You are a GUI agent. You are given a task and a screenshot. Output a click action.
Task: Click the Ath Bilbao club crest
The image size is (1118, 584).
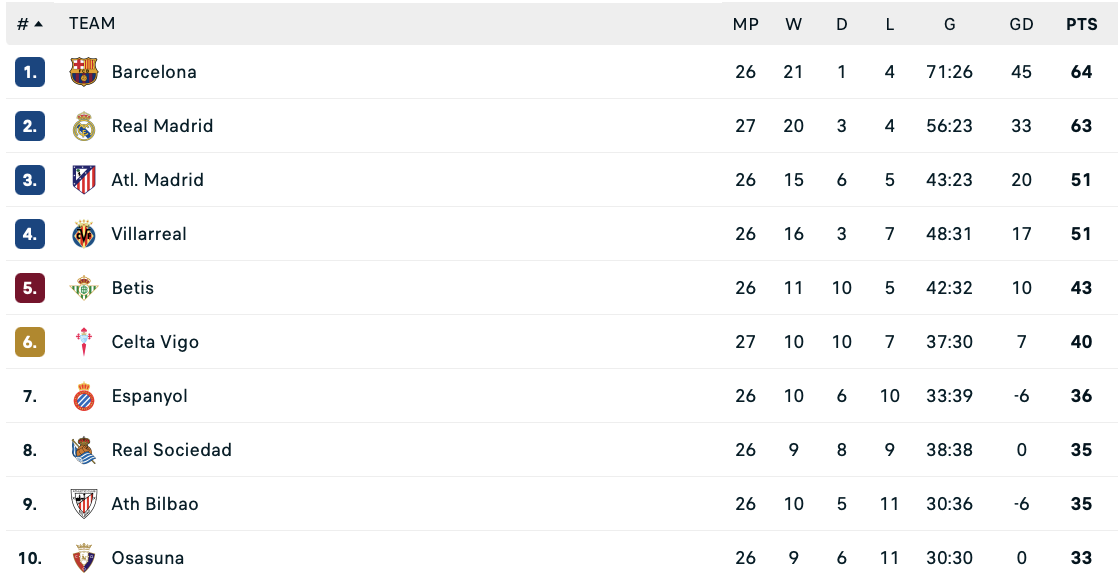click(x=84, y=504)
